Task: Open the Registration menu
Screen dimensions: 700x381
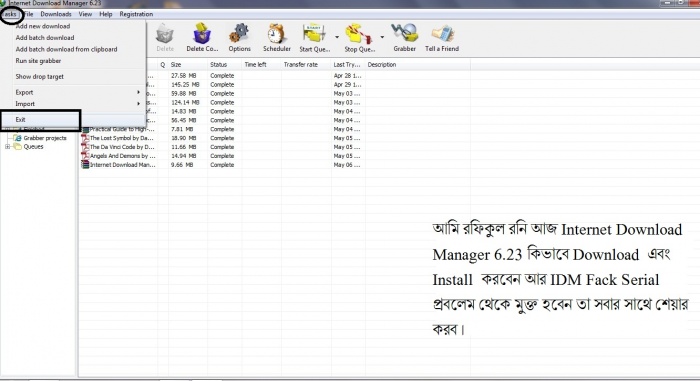Action: (136, 14)
